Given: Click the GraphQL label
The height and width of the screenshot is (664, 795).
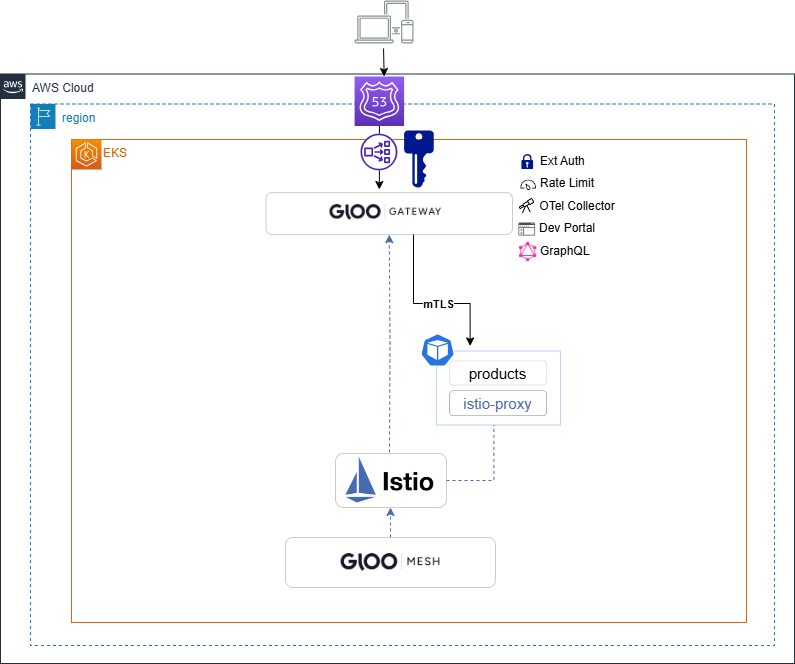Looking at the screenshot, I should coord(564,250).
